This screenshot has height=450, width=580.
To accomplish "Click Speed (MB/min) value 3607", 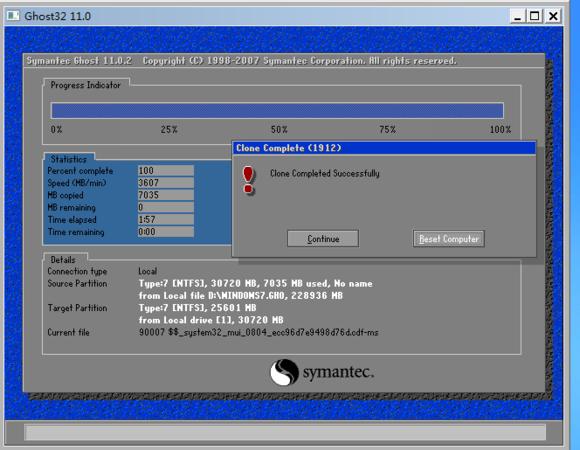I will 166,183.
